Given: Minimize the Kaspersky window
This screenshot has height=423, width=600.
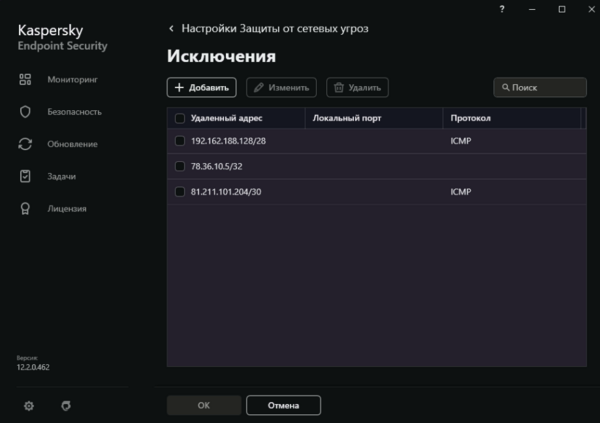Looking at the screenshot, I should 532,9.
